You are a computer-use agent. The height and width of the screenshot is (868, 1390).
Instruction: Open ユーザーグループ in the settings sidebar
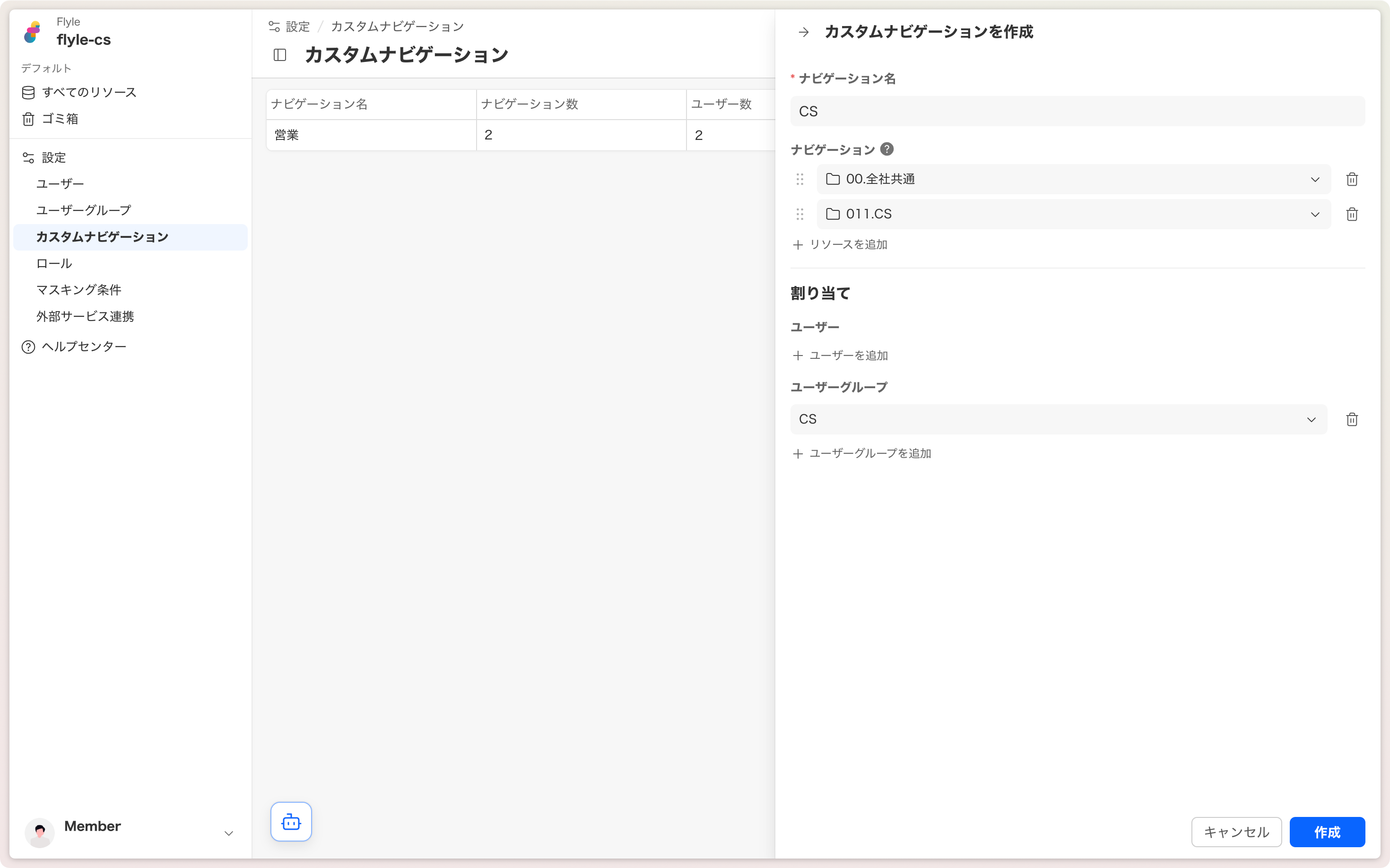pos(84,210)
